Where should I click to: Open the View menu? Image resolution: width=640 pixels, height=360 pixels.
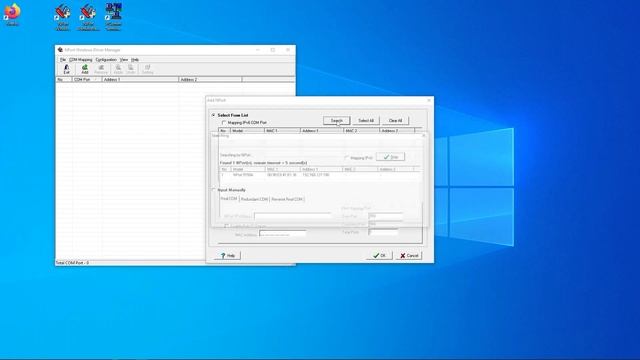point(124,60)
